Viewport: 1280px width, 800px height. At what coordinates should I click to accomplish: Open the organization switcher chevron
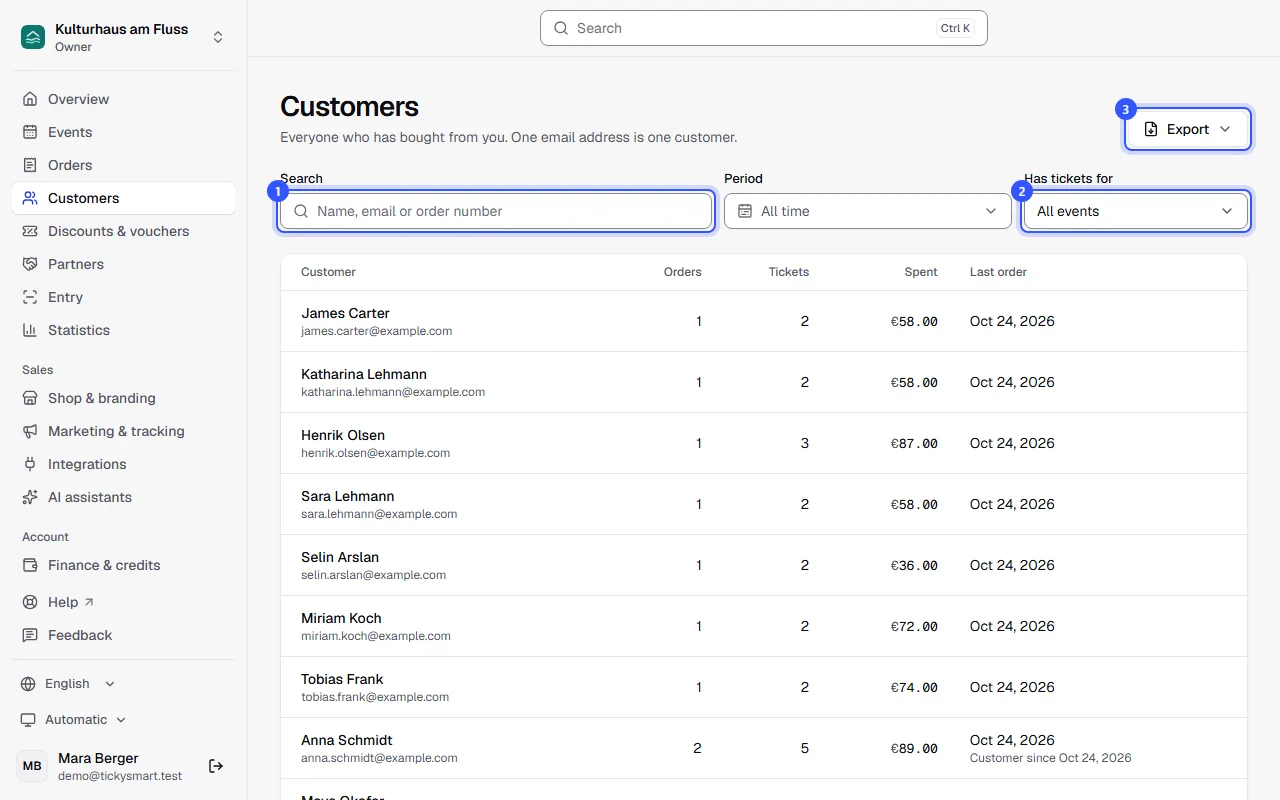pos(218,37)
